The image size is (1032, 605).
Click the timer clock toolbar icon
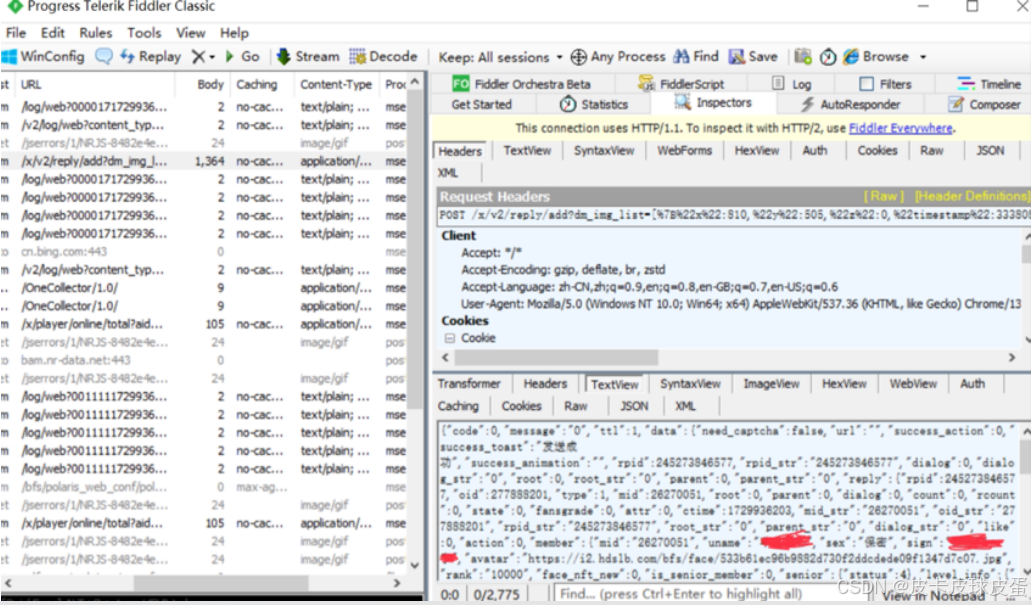pyautogui.click(x=828, y=57)
